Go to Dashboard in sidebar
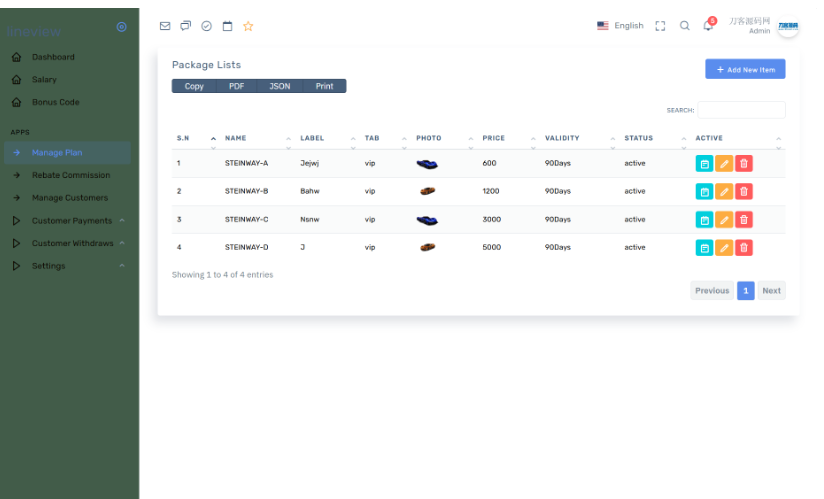Screen dimensions: 824x499 [x=53, y=57]
